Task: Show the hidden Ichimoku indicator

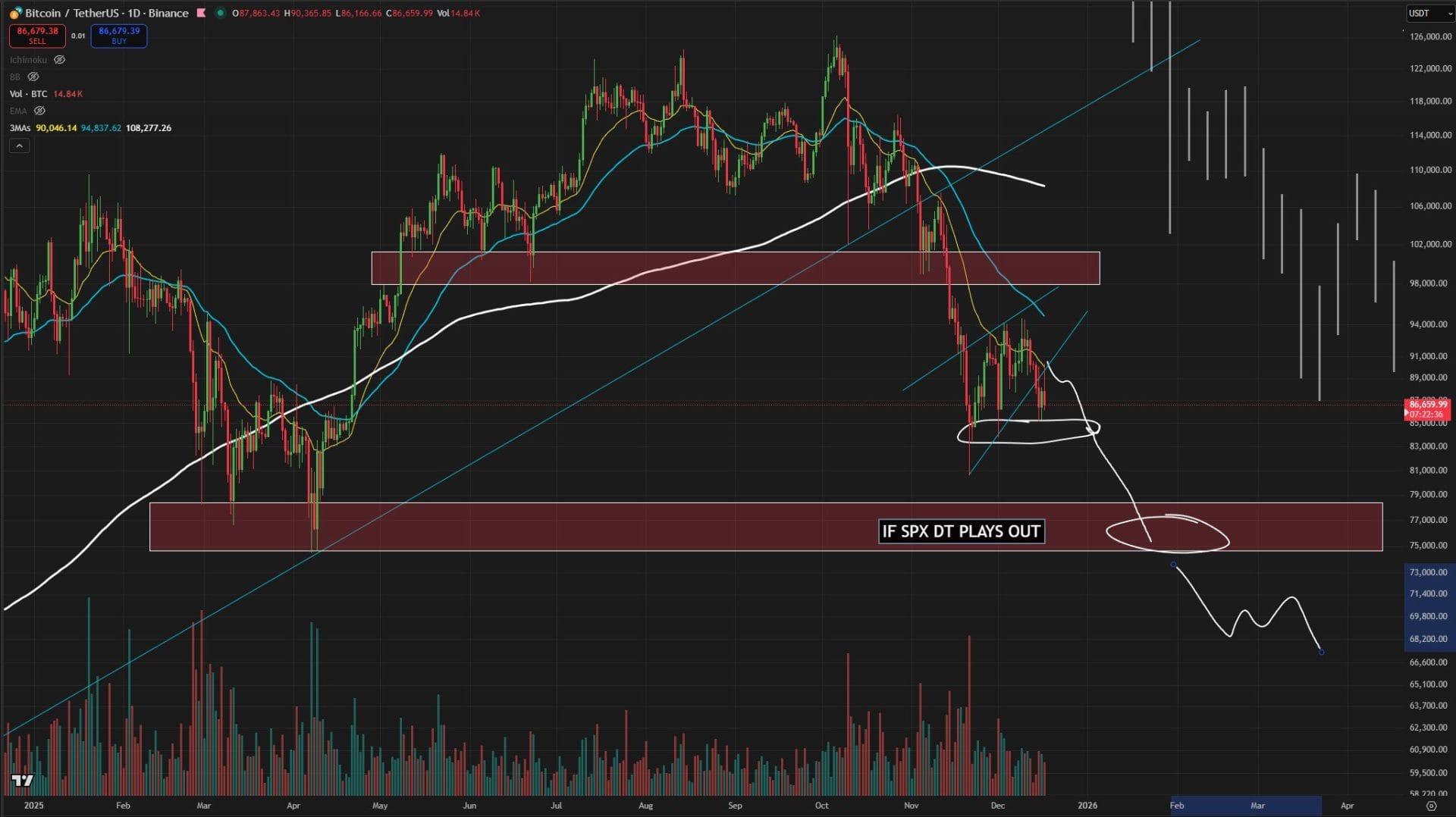Action: [59, 60]
